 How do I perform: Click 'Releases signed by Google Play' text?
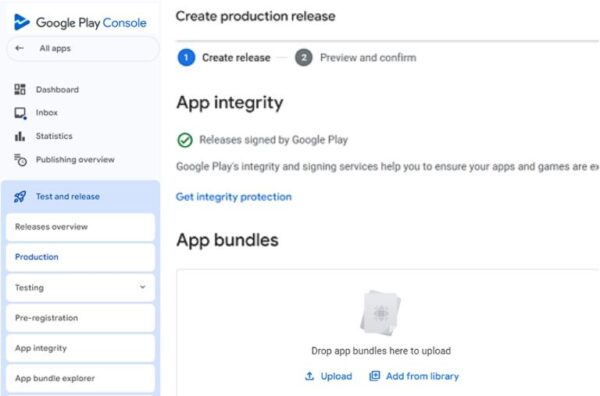click(274, 140)
